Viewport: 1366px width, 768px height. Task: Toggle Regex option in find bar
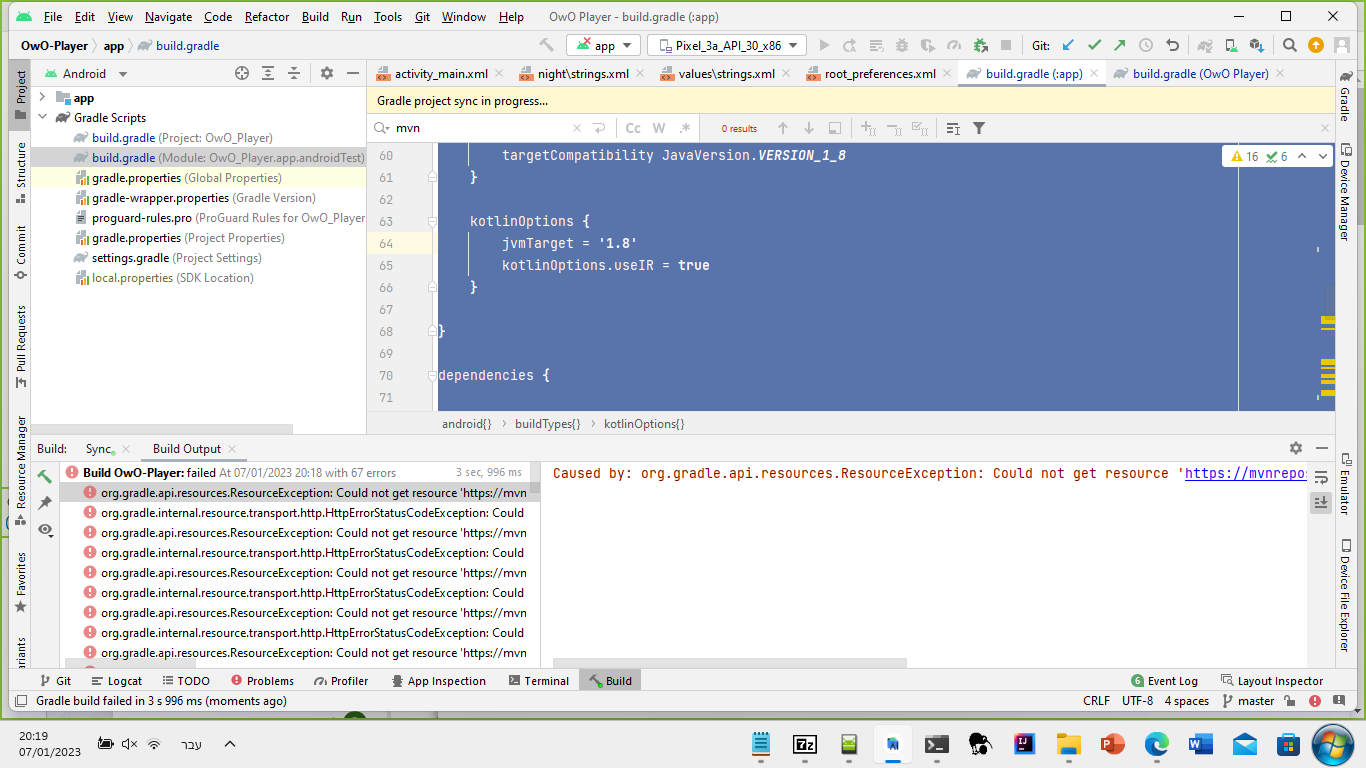point(685,128)
